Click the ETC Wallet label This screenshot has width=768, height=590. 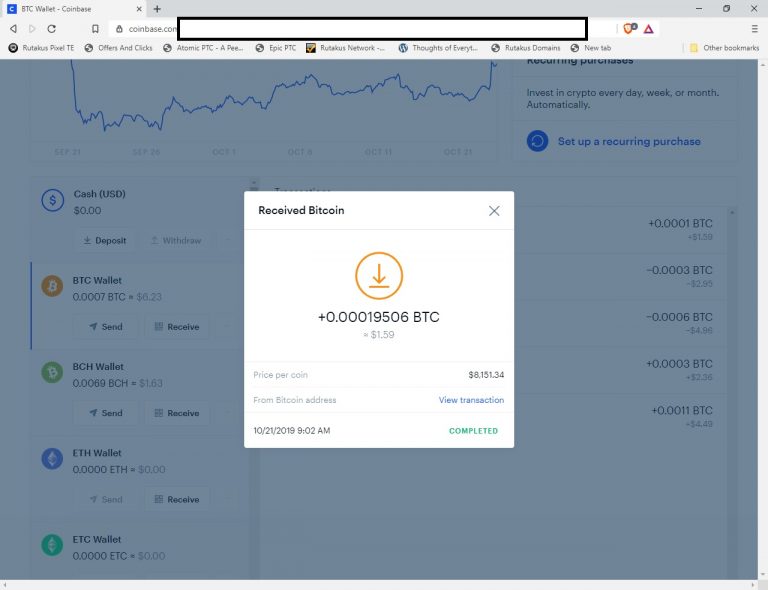pos(96,540)
